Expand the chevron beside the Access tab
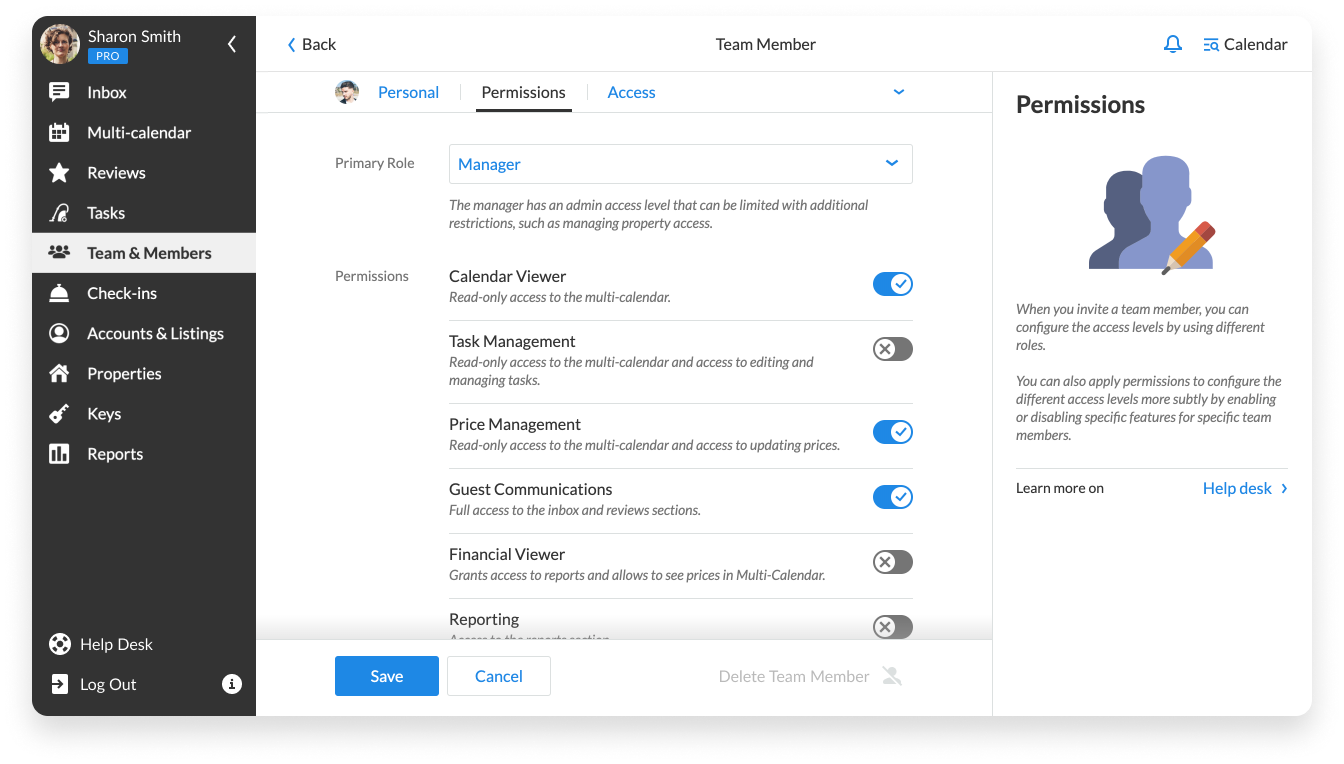1344x764 pixels. point(898,91)
